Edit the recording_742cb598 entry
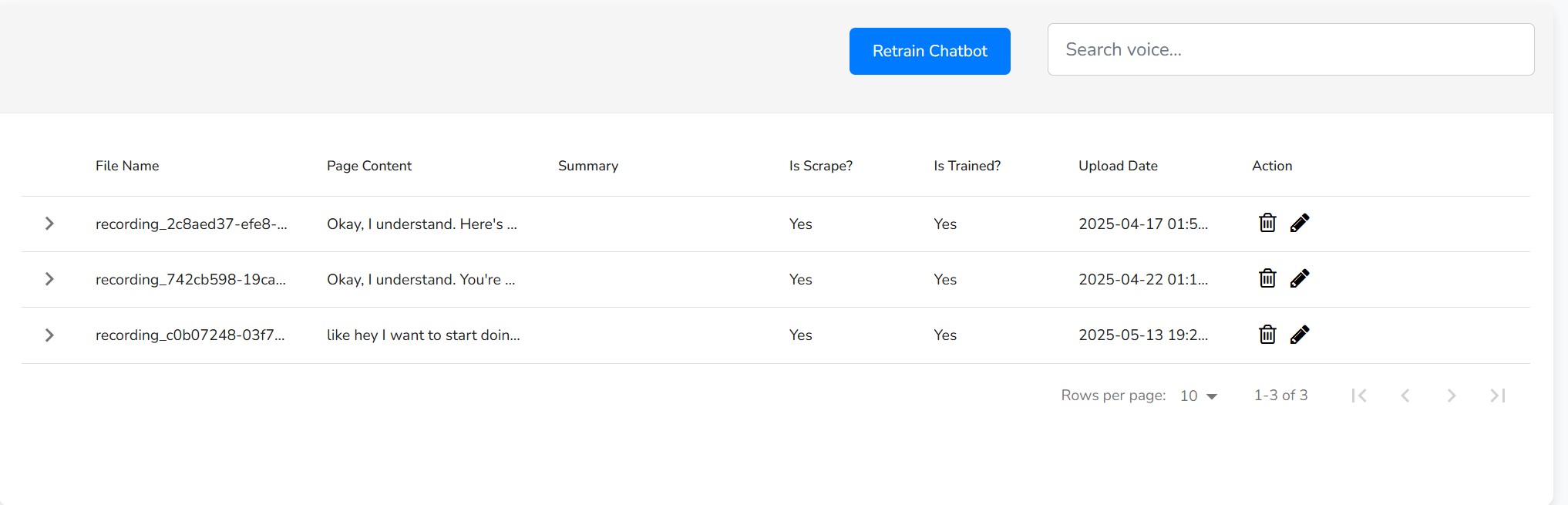 coord(1300,279)
